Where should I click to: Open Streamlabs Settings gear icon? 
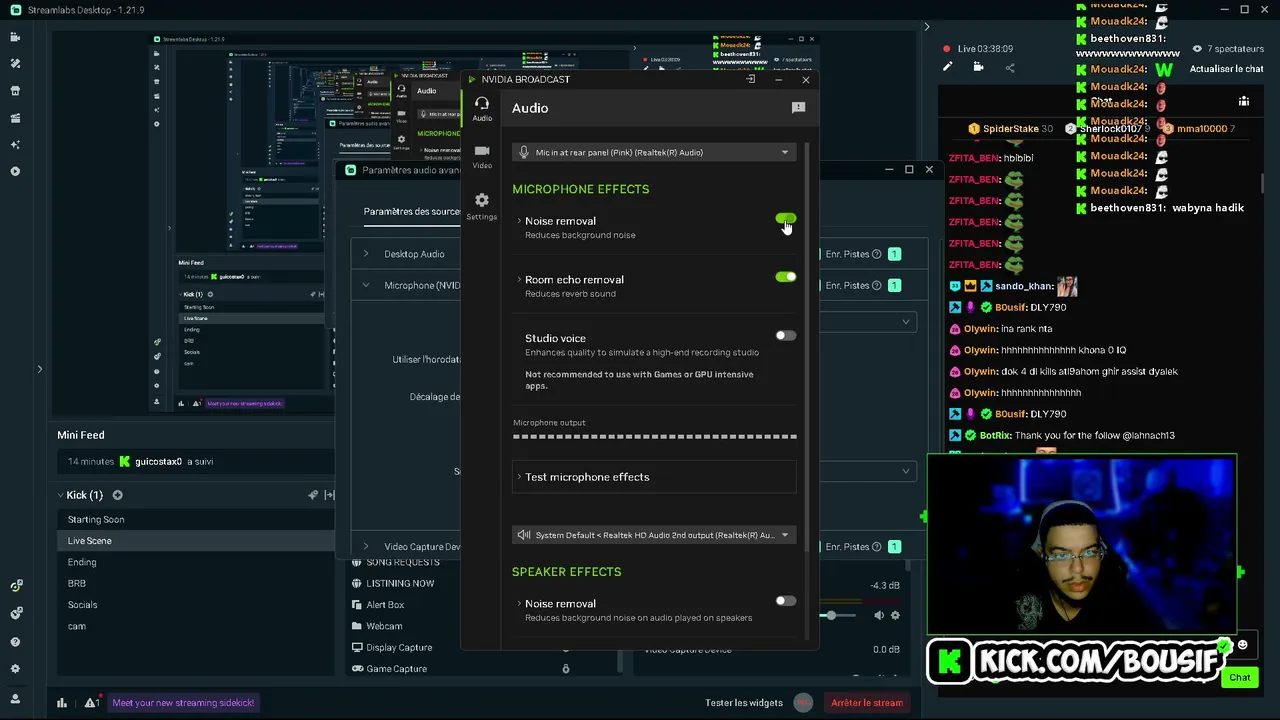click(x=15, y=671)
